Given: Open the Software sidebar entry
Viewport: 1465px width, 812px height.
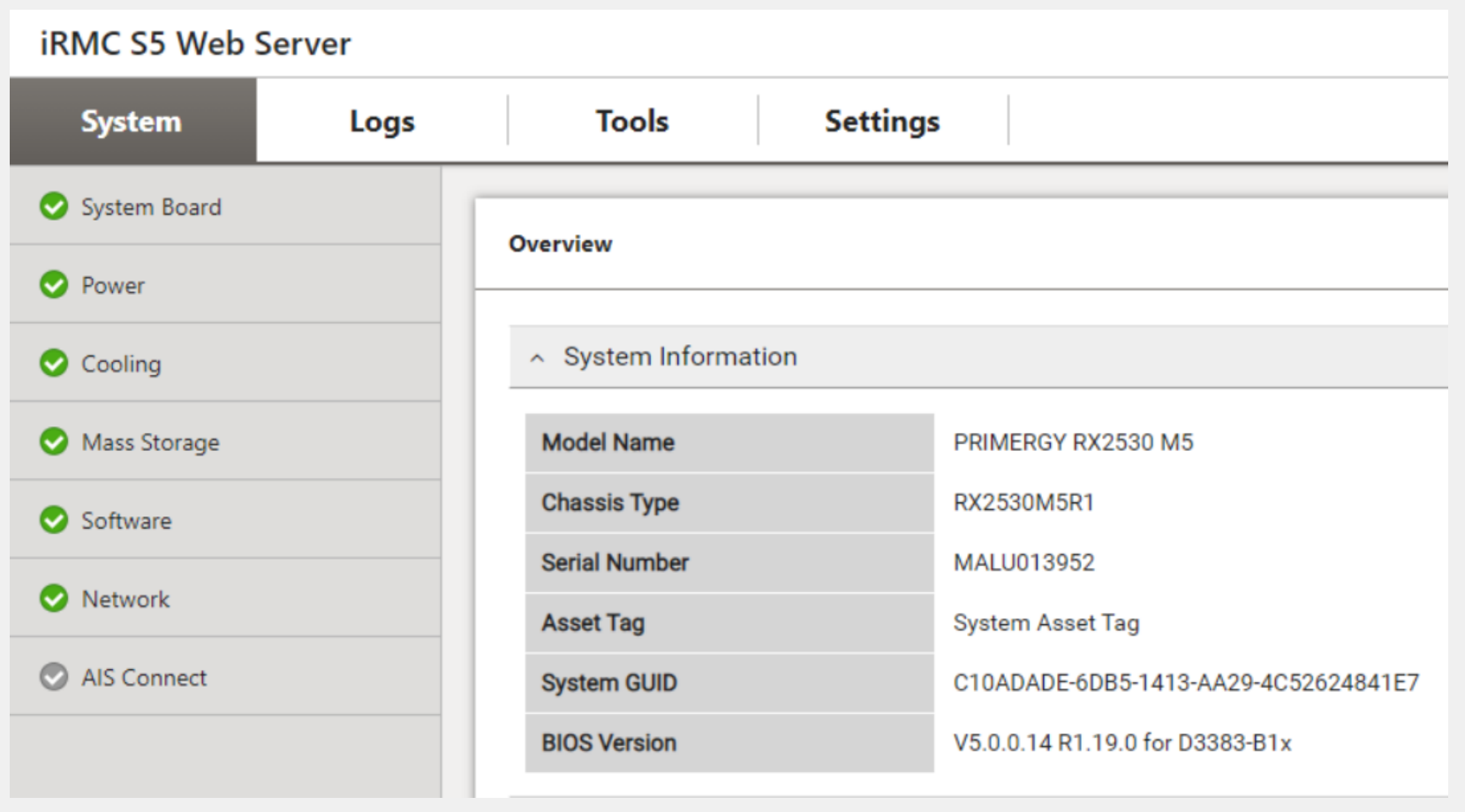Looking at the screenshot, I should 225,520.
